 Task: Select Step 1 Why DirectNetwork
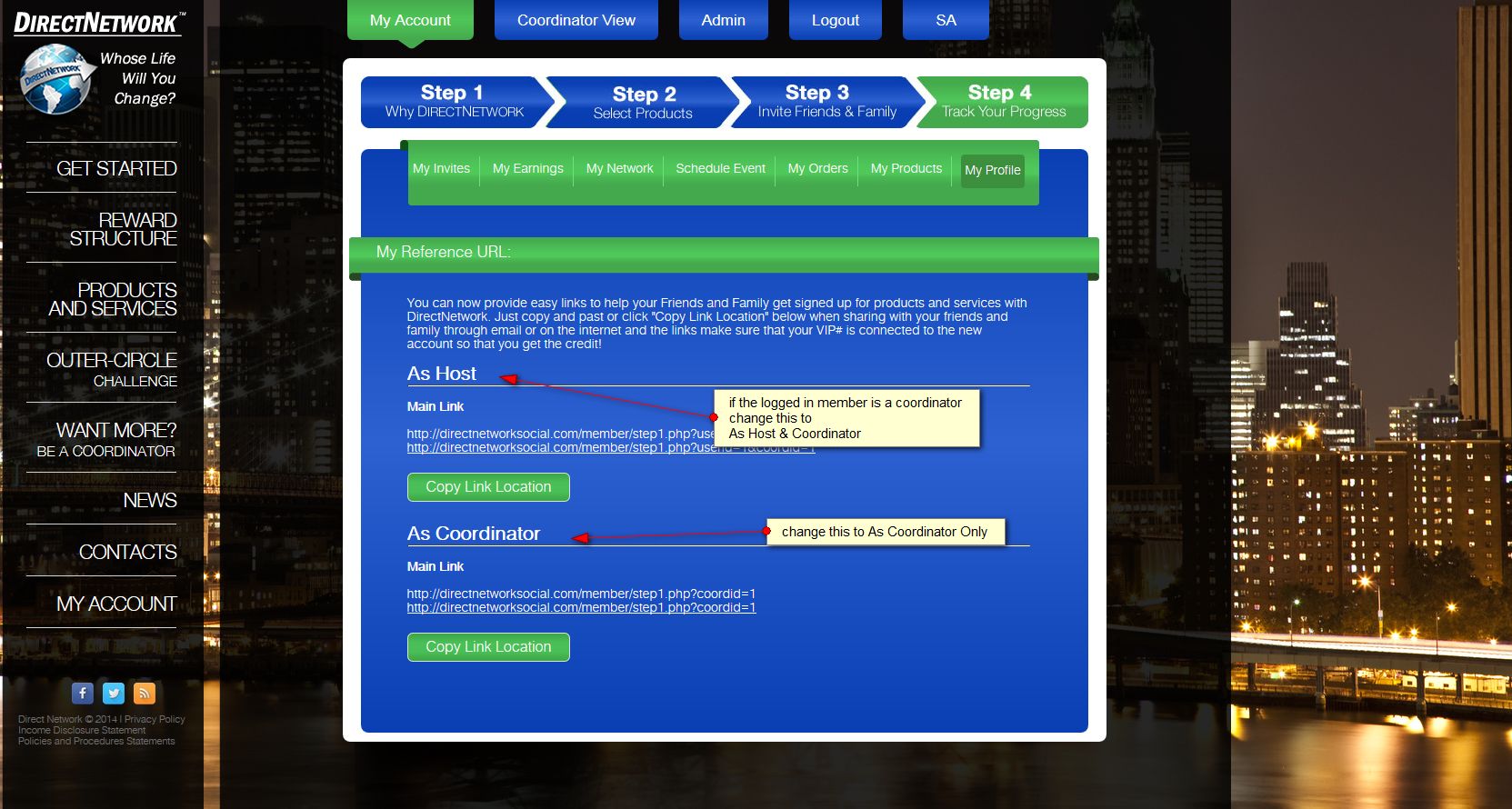pyautogui.click(x=454, y=102)
